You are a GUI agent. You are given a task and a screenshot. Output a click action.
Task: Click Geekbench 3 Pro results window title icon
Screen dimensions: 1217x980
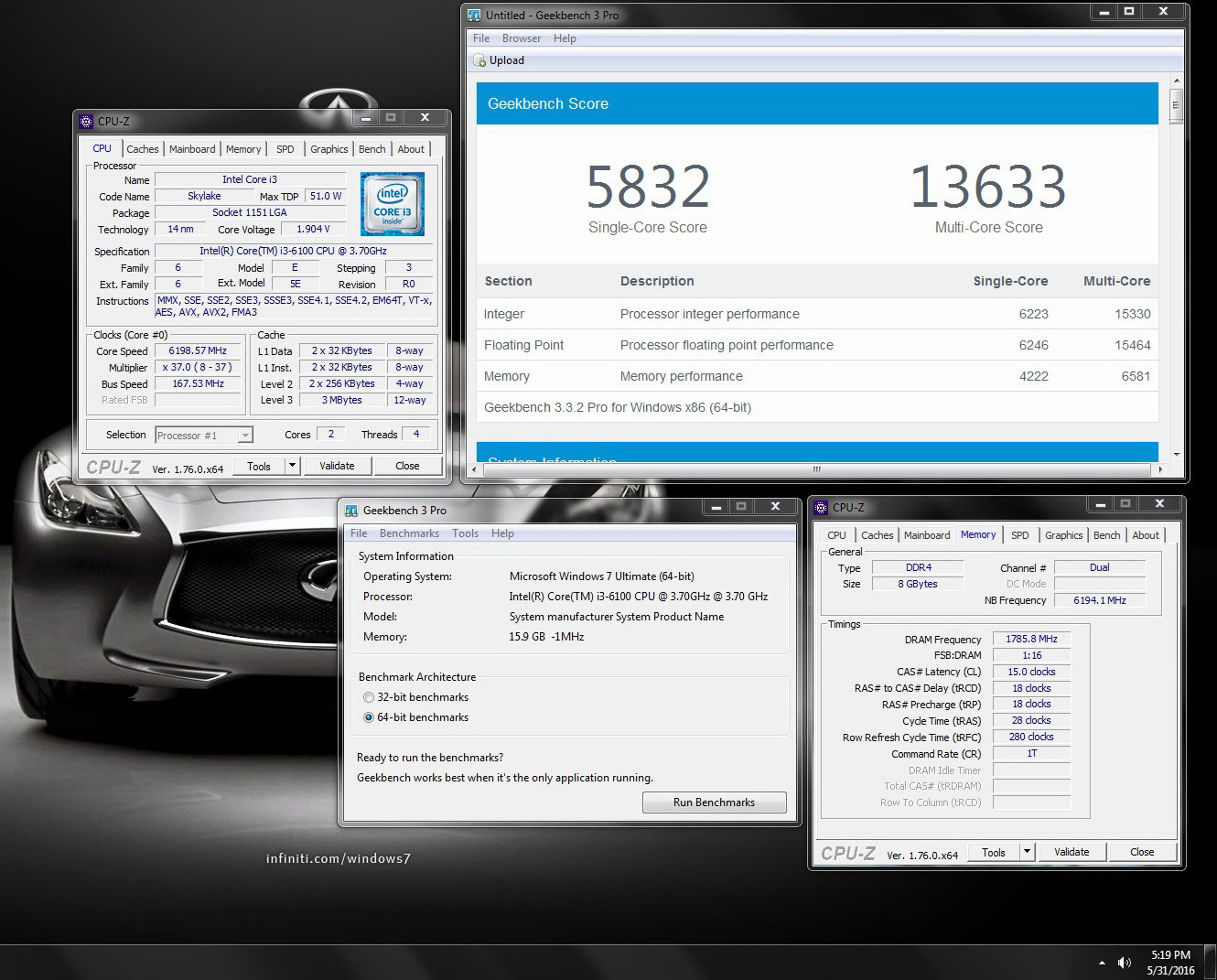coord(474,15)
